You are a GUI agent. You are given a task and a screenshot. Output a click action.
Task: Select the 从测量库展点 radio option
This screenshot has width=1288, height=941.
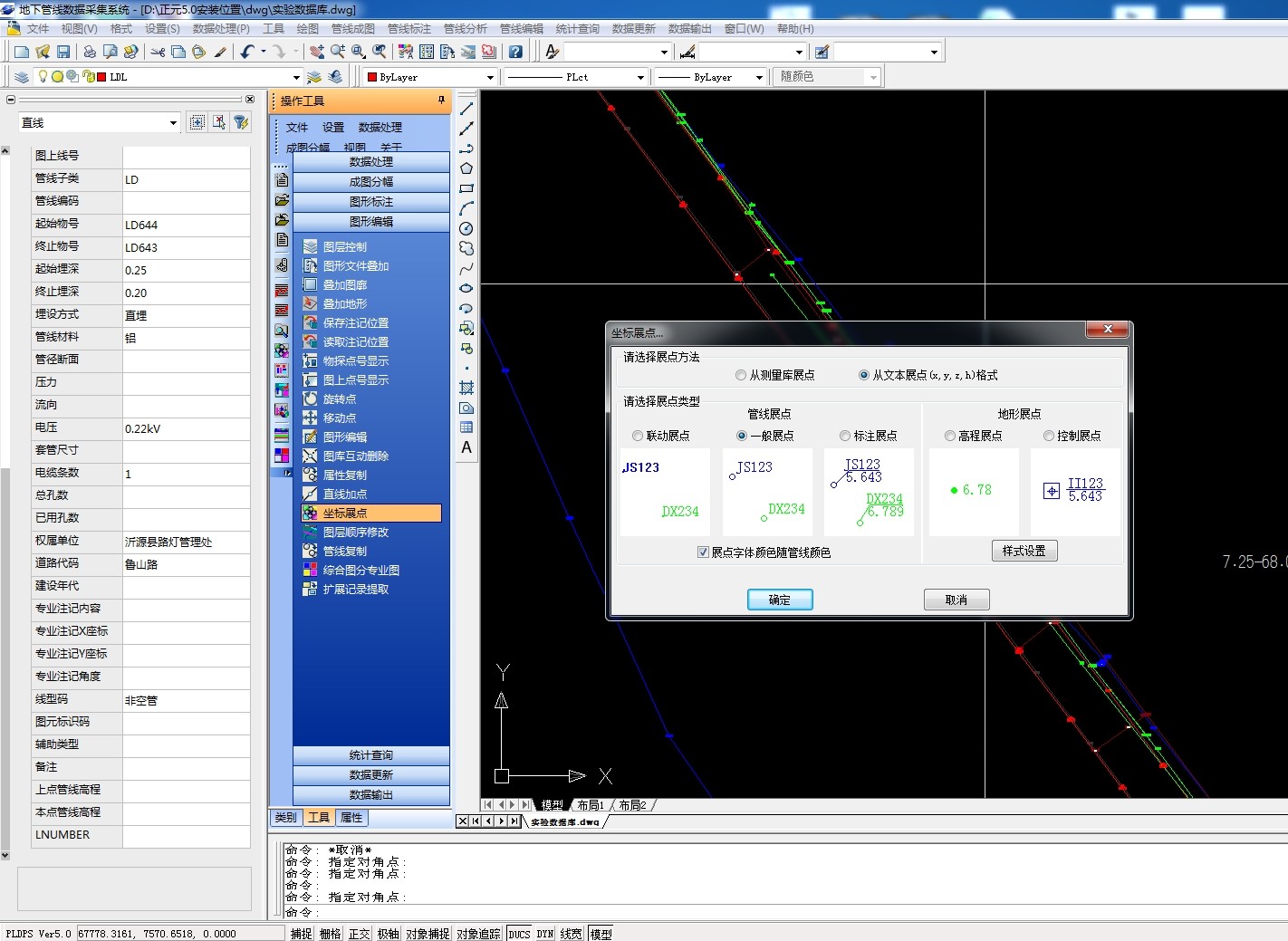click(741, 375)
